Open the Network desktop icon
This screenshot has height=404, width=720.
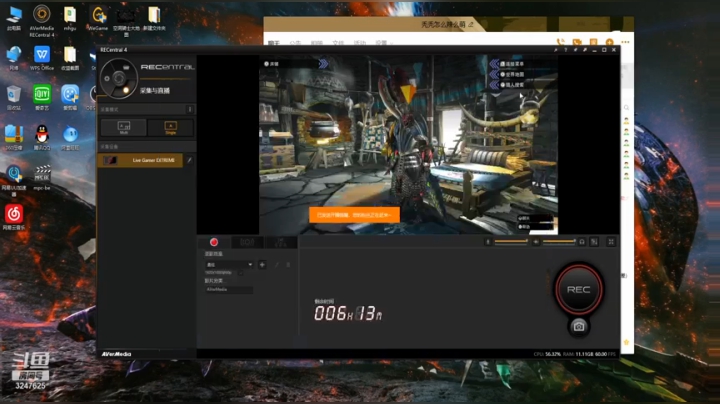coord(14,58)
